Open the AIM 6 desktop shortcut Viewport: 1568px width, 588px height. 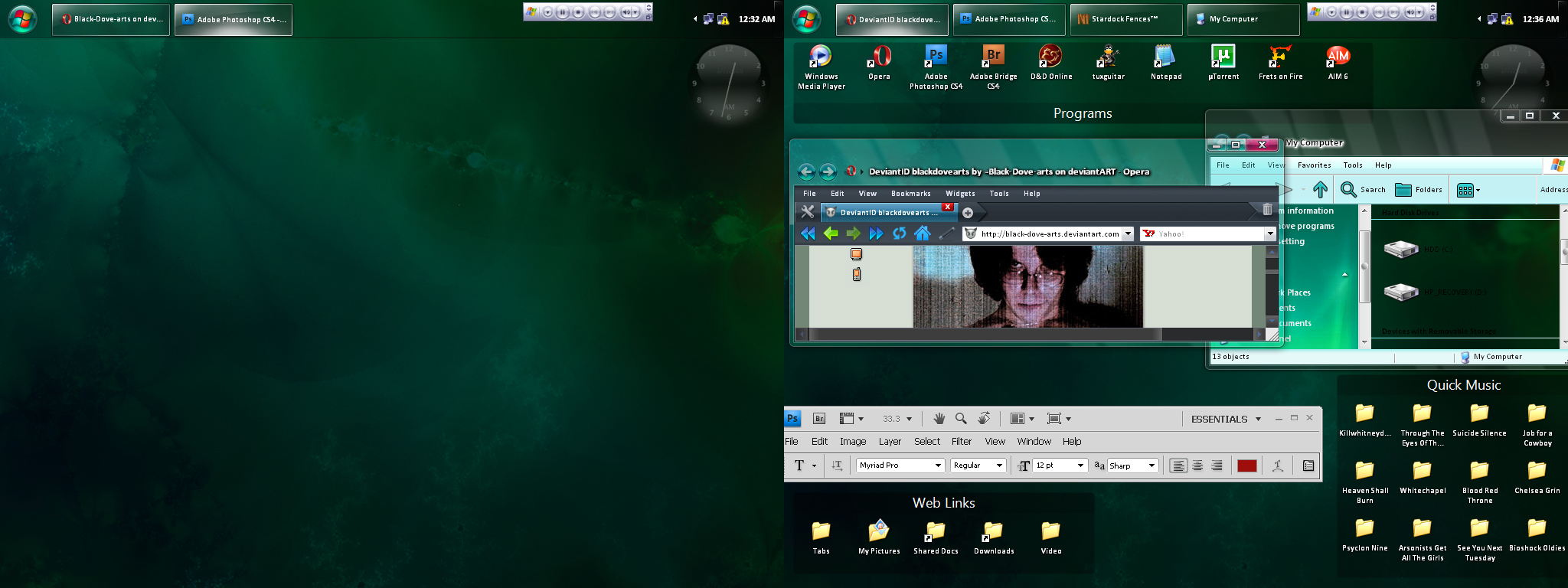point(1338,61)
